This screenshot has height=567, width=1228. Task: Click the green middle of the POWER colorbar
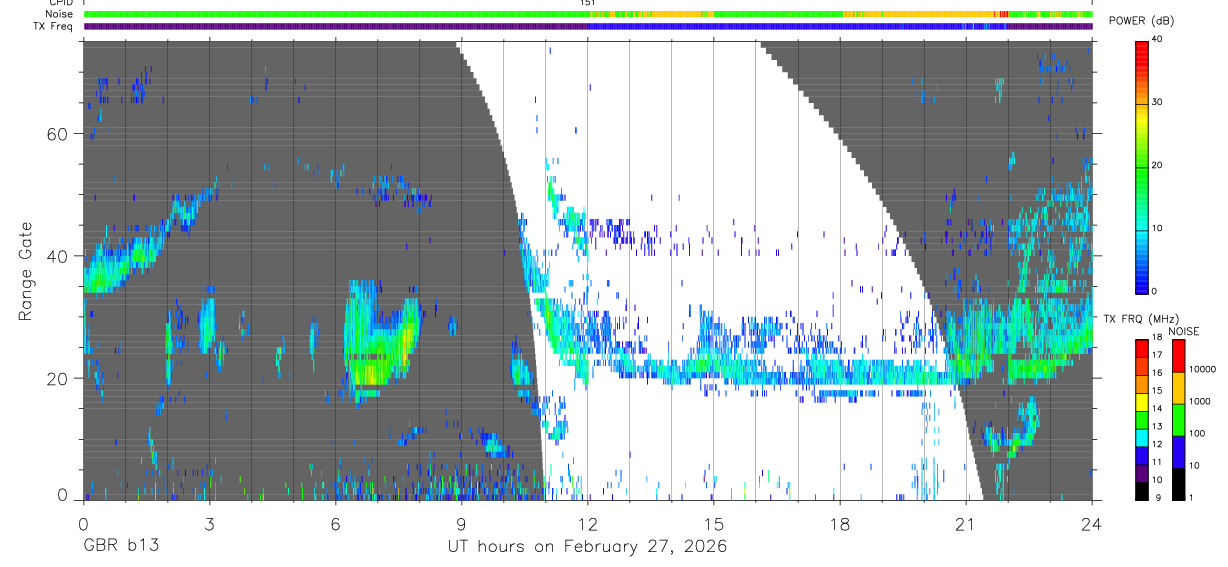coord(1142,166)
